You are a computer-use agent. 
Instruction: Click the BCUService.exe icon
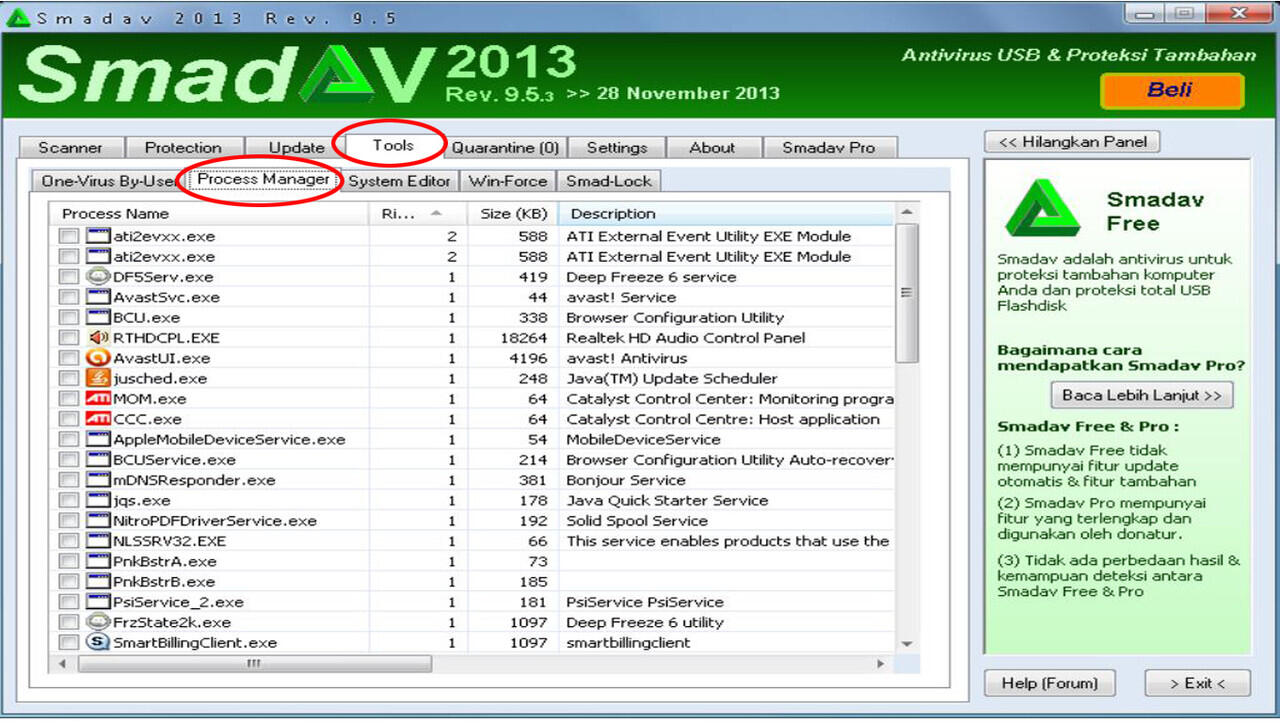98,460
